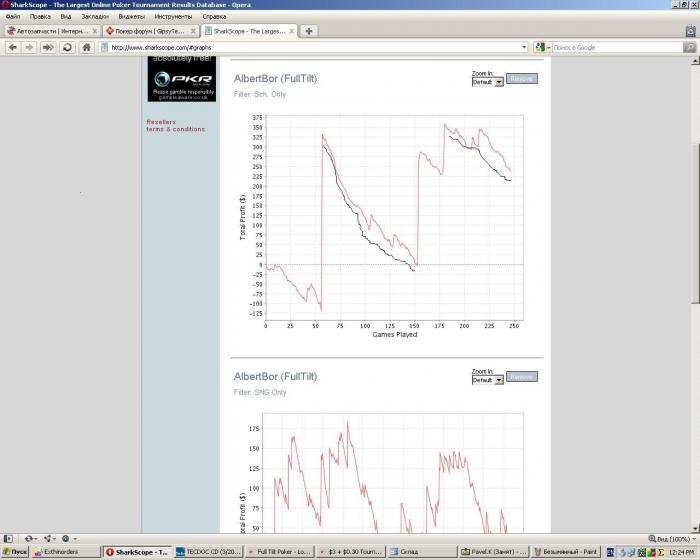Click the PKR advertisement banner
The width and height of the screenshot is (700, 560).
coord(182,79)
